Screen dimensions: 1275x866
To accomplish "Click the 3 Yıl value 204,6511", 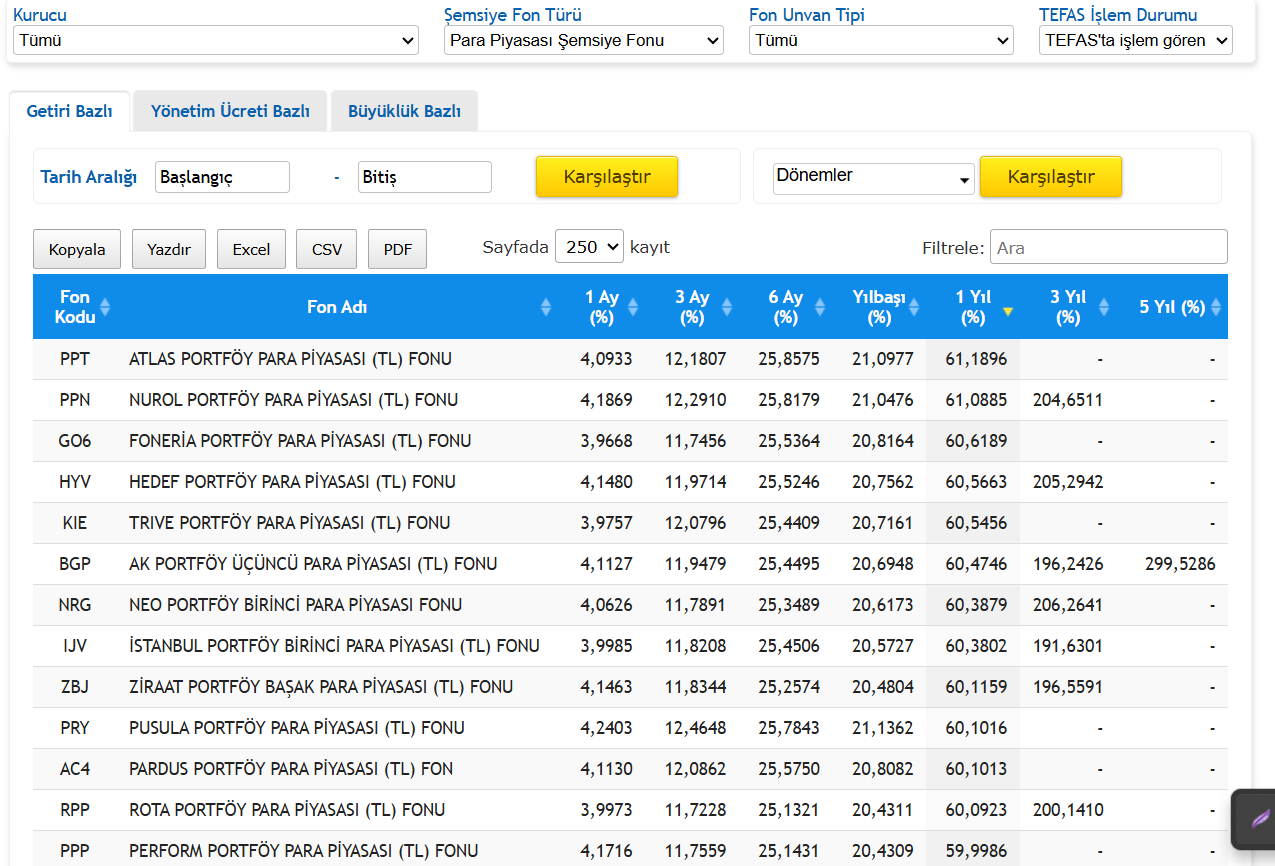I will [x=1068, y=400].
